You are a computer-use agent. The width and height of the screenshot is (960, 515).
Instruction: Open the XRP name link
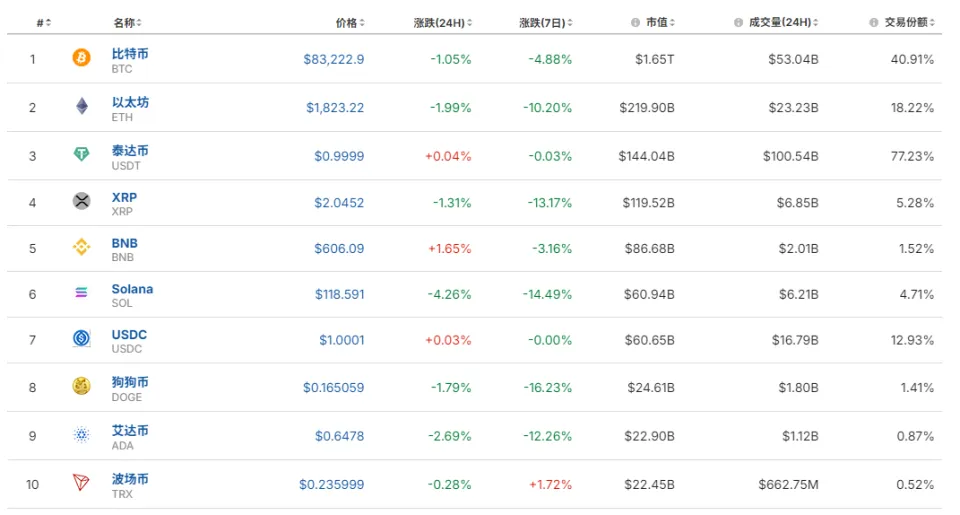pyautogui.click(x=124, y=197)
